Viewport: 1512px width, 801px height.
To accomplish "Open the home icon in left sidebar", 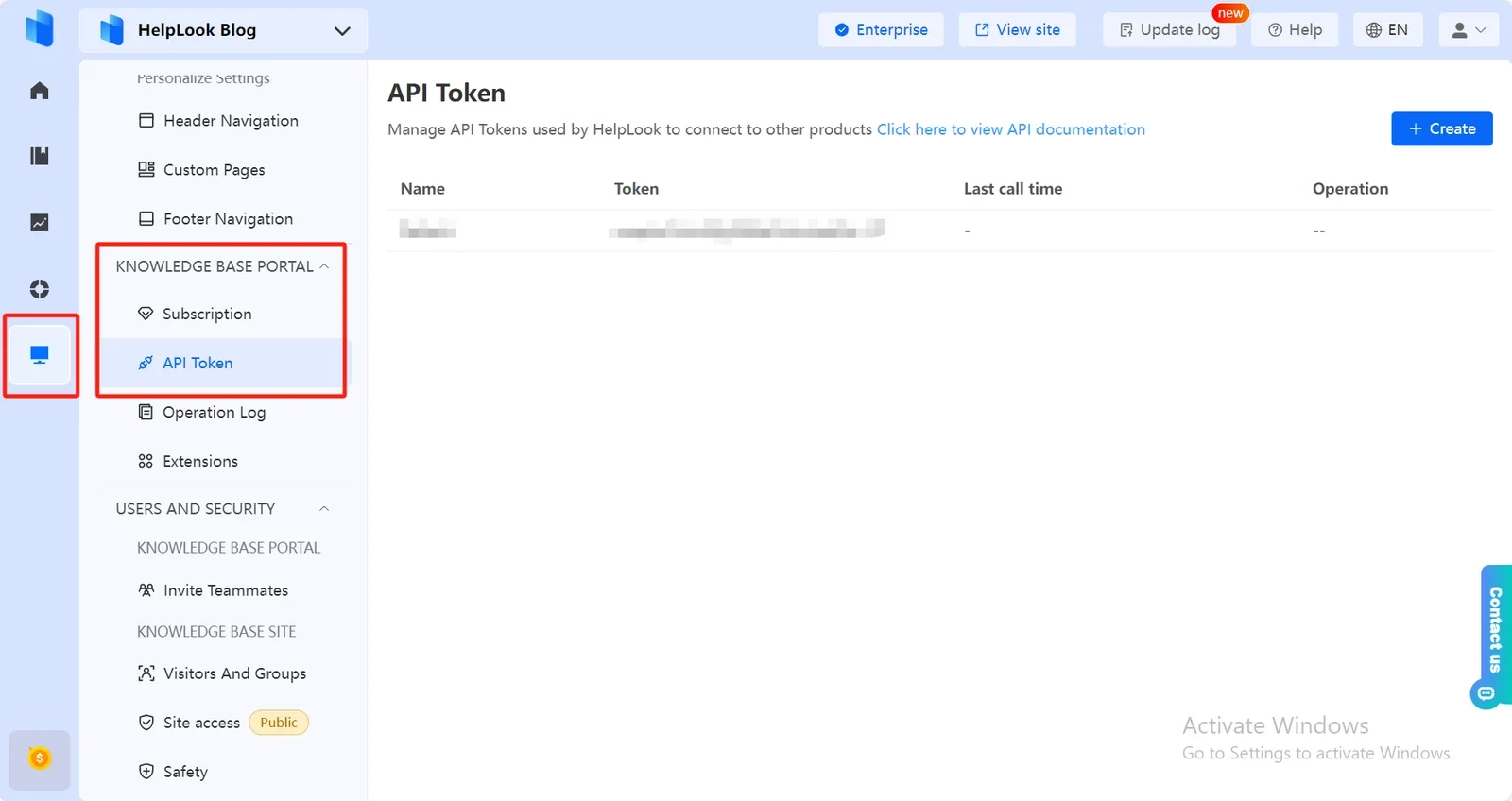I will (40, 91).
